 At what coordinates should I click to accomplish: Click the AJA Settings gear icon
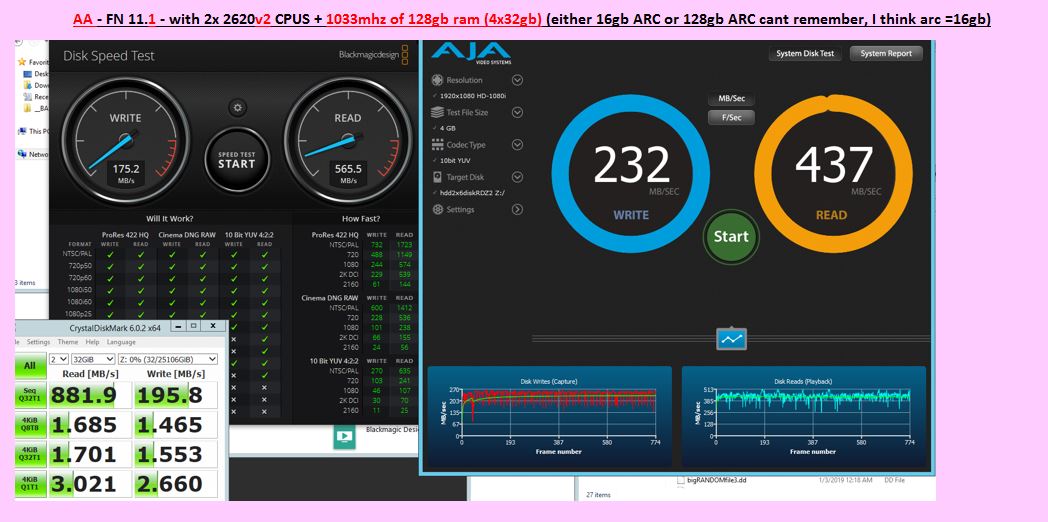coord(438,209)
